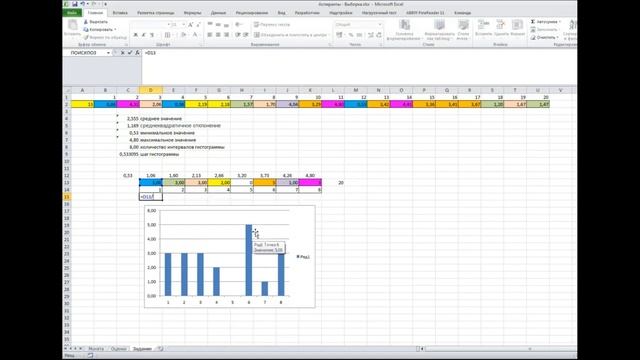Click the middle vertical align icon
Viewport: 640px width, 360px height.
(x=218, y=24)
